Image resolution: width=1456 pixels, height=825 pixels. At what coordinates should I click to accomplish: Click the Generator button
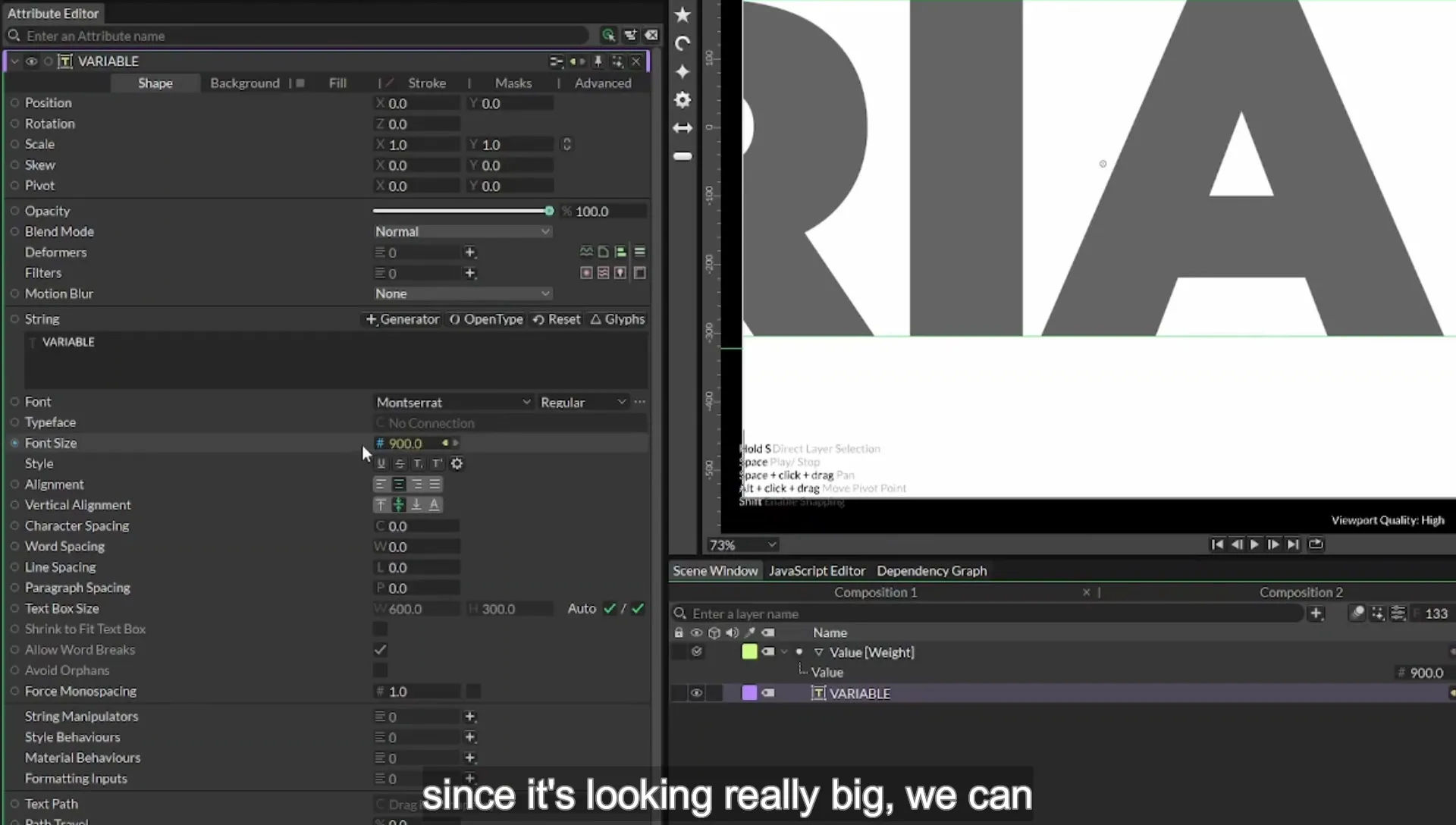[x=402, y=319]
